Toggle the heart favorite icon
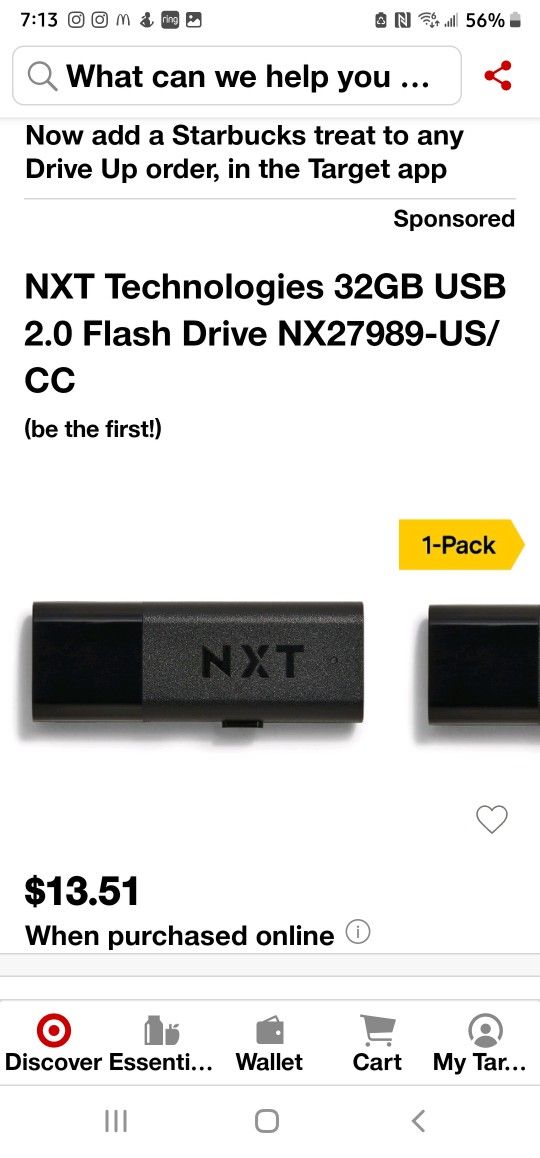Screen dimensions: 540x1158 pos(492,819)
